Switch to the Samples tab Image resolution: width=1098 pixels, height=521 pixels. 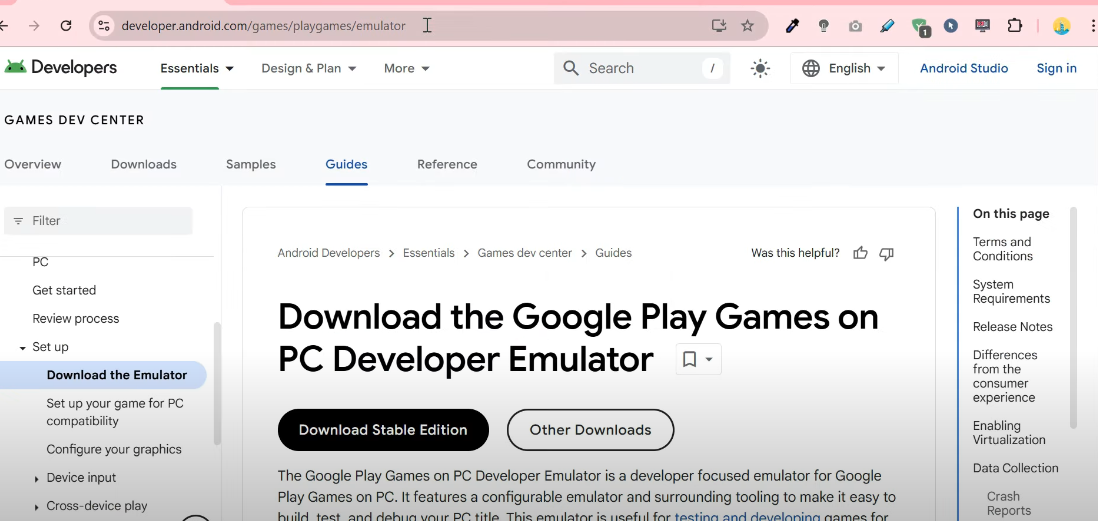pyautogui.click(x=251, y=164)
